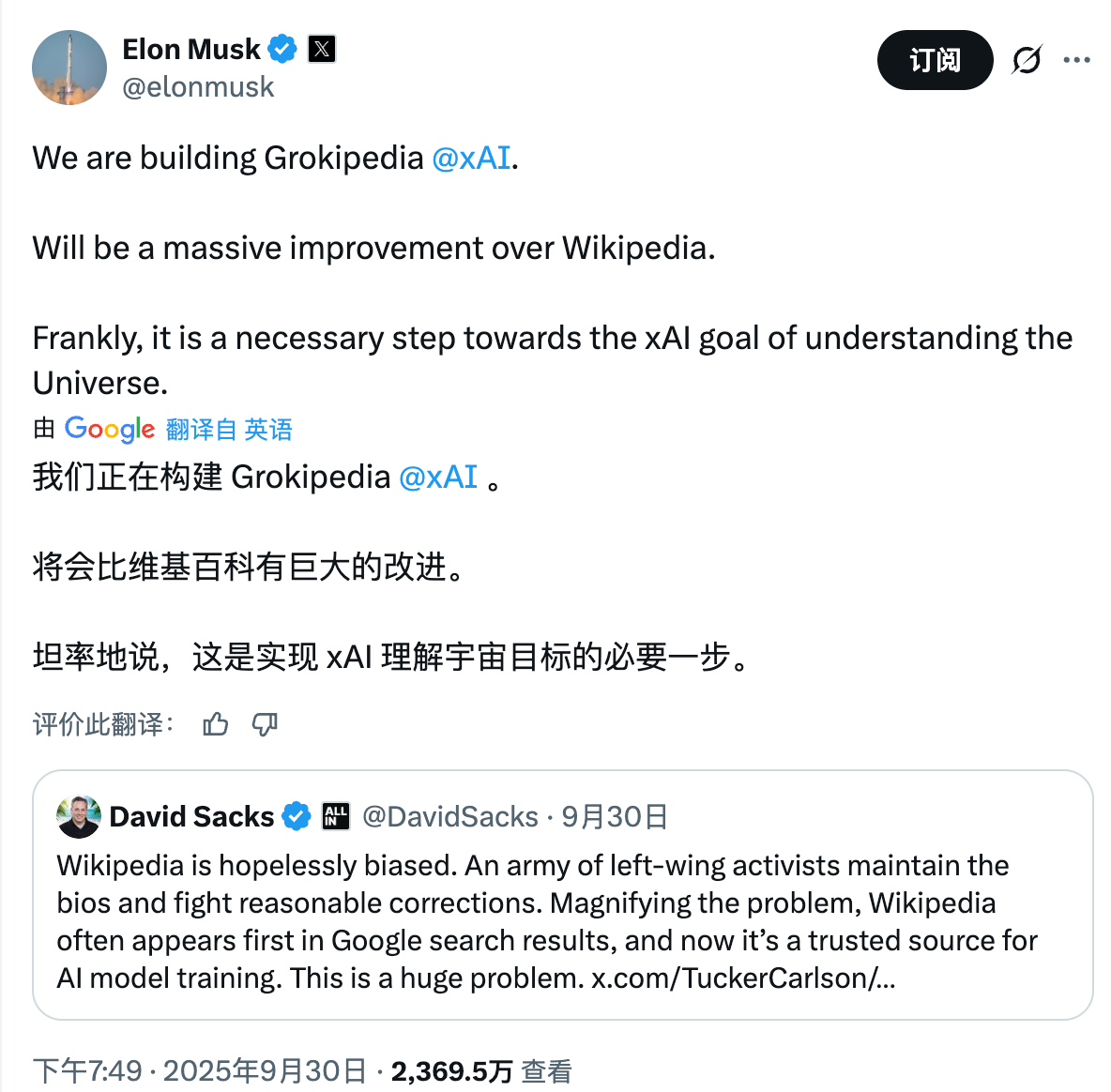Viewport: 1111px width, 1092px height.
Task: Click the 翻译自 英语 translation link
Action: (229, 430)
